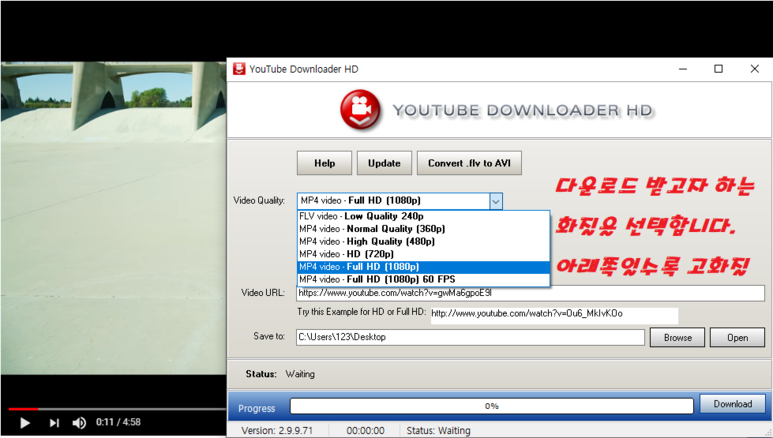
Task: Click the 0% progress bar
Action: [492, 406]
